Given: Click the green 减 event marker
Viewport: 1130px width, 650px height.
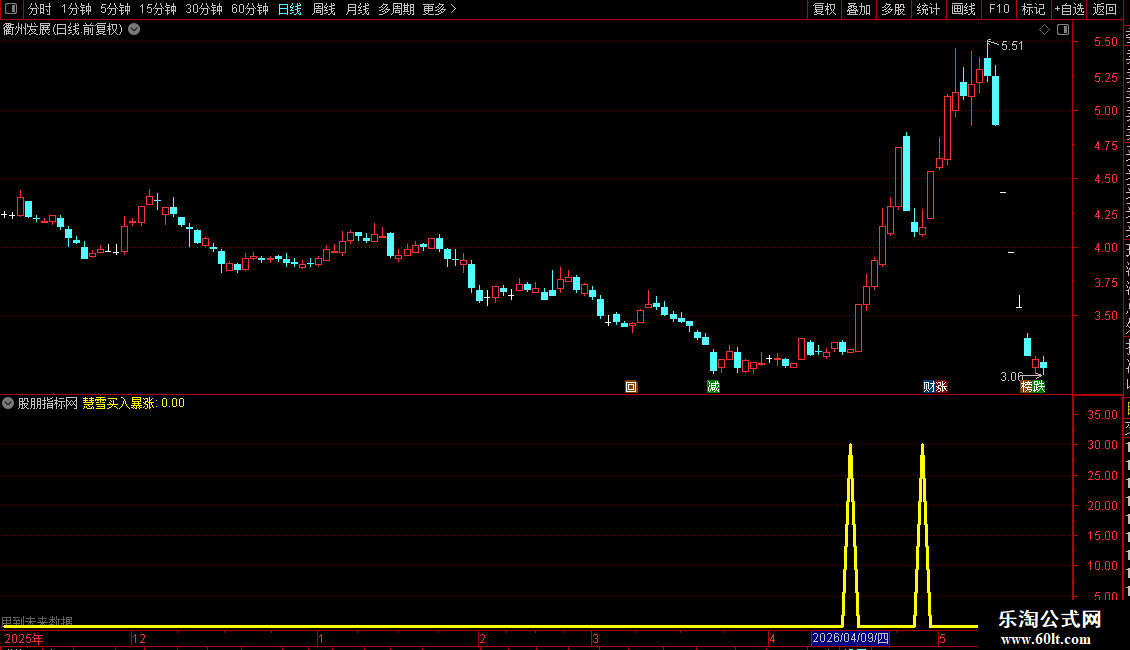Looking at the screenshot, I should pyautogui.click(x=713, y=387).
